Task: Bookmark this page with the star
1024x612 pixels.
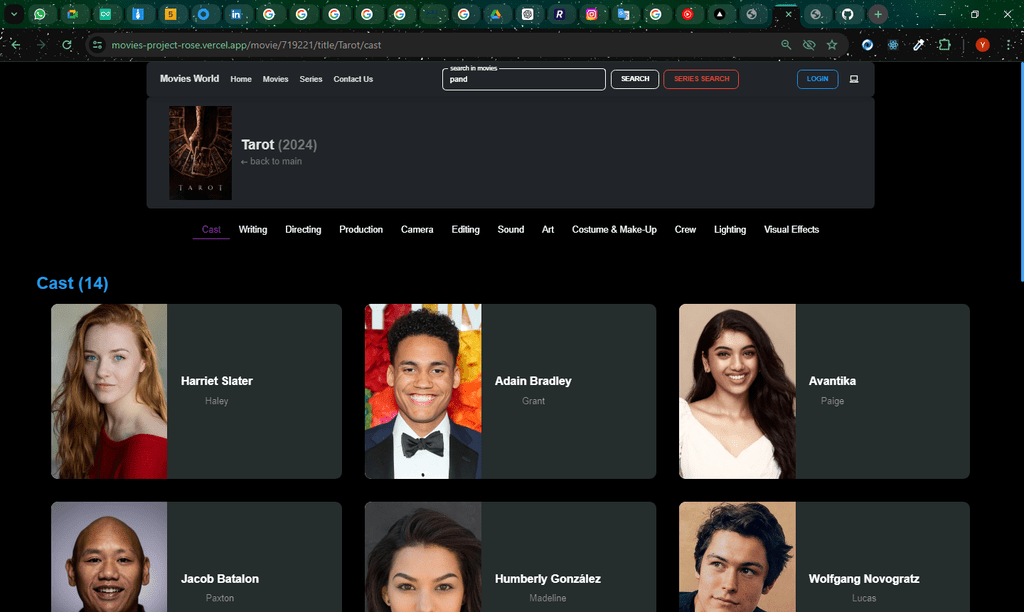Action: 831,45
